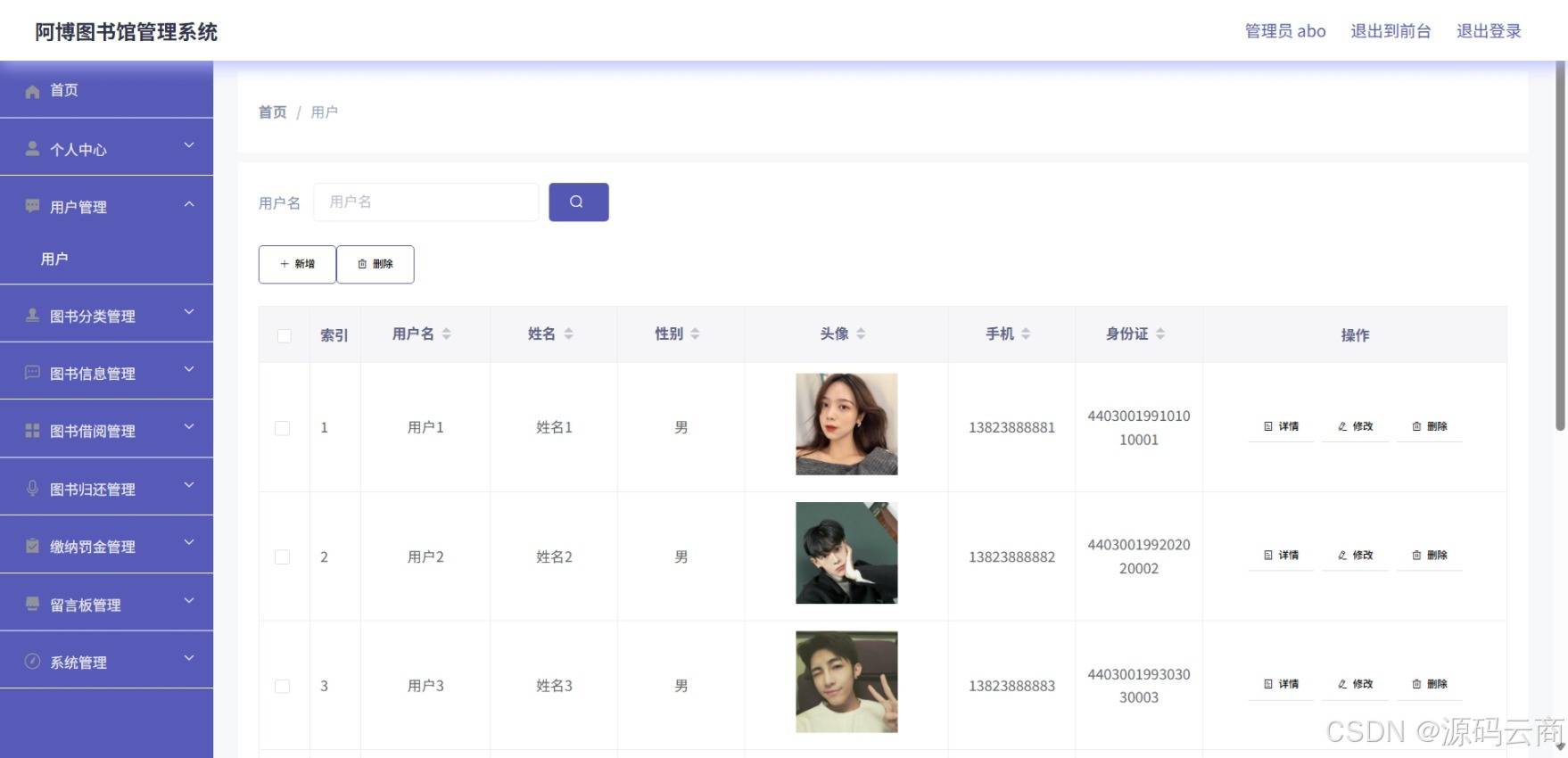This screenshot has width=1568, height=758.
Task: Open the 个人中心 menu label
Action: click(78, 150)
